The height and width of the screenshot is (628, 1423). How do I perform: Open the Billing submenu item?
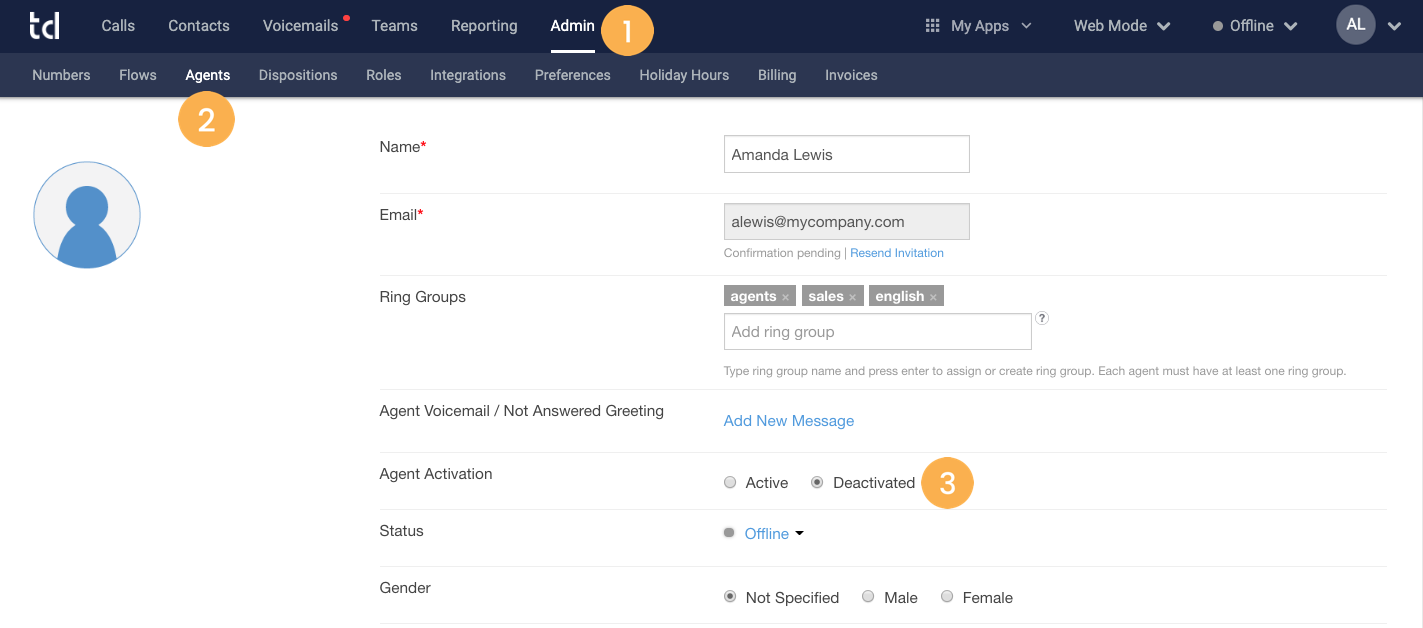pyautogui.click(x=777, y=75)
